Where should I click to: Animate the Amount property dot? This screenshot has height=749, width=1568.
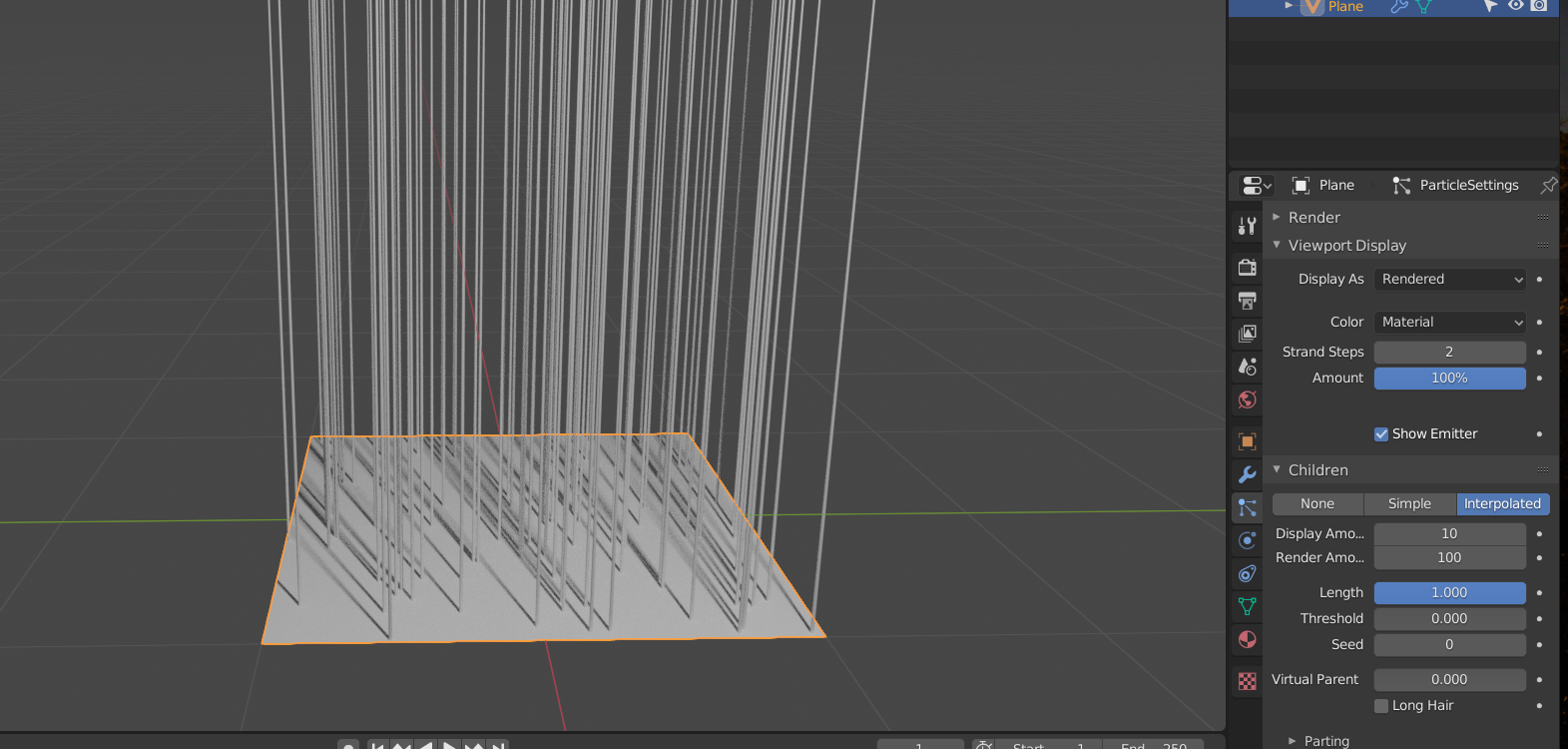tap(1539, 378)
